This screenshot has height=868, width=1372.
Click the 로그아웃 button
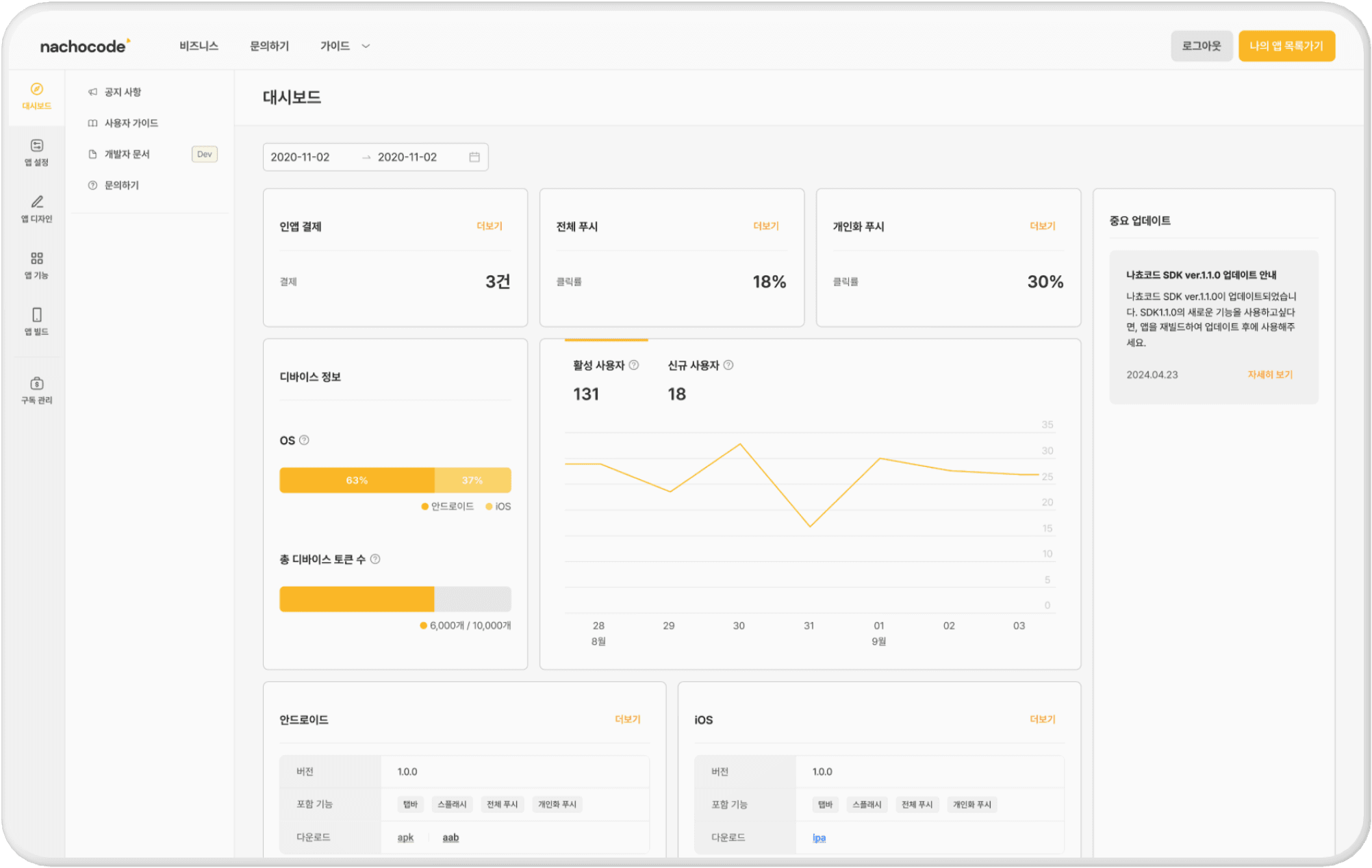pyautogui.click(x=1201, y=46)
